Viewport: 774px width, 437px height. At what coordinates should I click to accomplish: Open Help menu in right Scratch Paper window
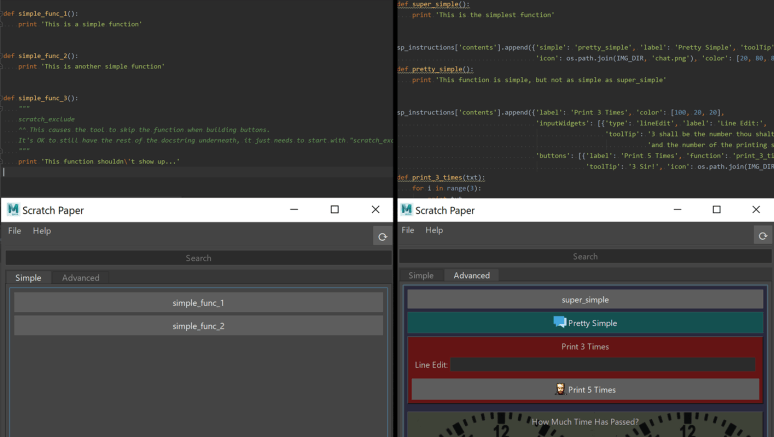pos(434,230)
